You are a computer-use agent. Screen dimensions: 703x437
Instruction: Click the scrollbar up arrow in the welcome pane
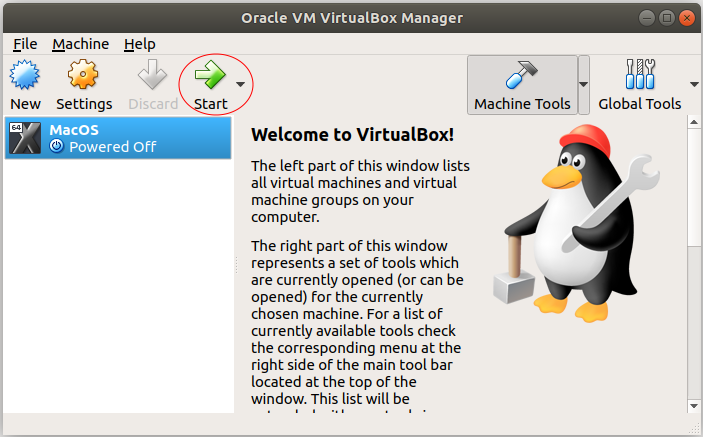point(692,123)
